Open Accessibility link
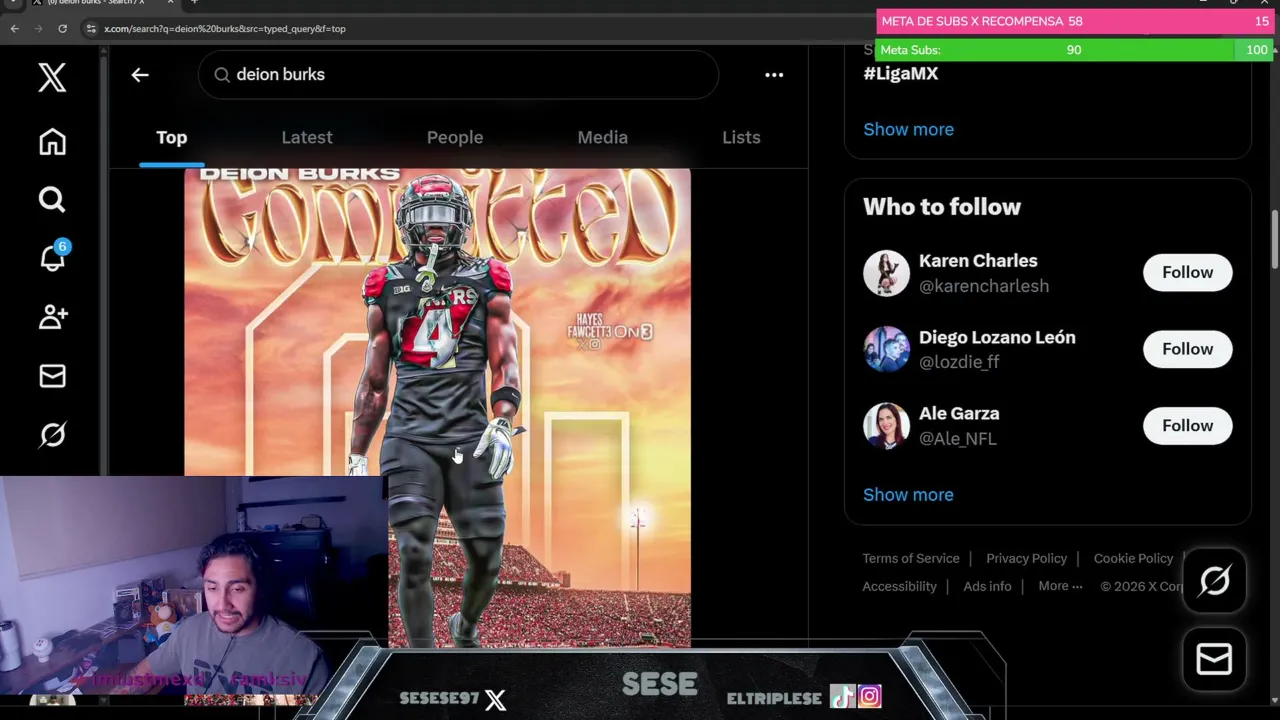Viewport: 1280px width, 720px height. 899,586
